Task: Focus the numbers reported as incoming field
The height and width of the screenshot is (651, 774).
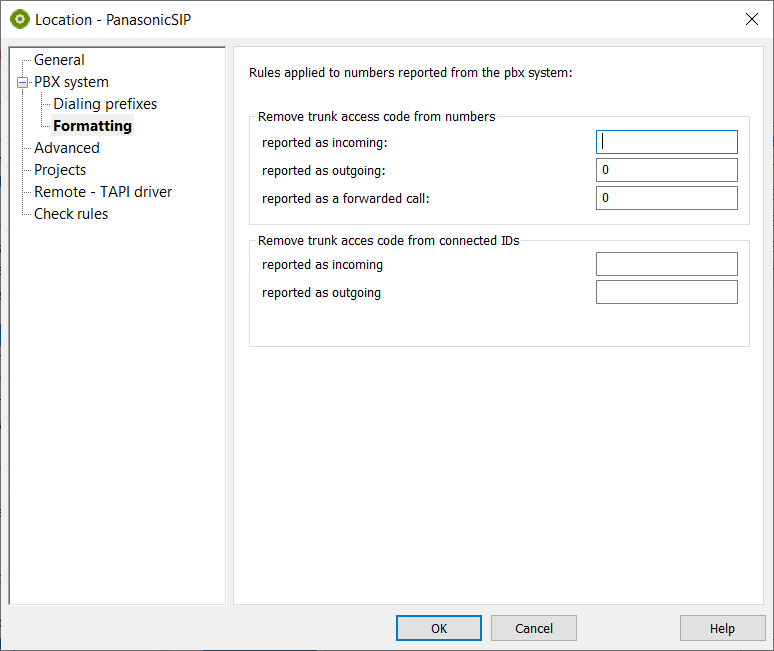Action: coord(666,142)
